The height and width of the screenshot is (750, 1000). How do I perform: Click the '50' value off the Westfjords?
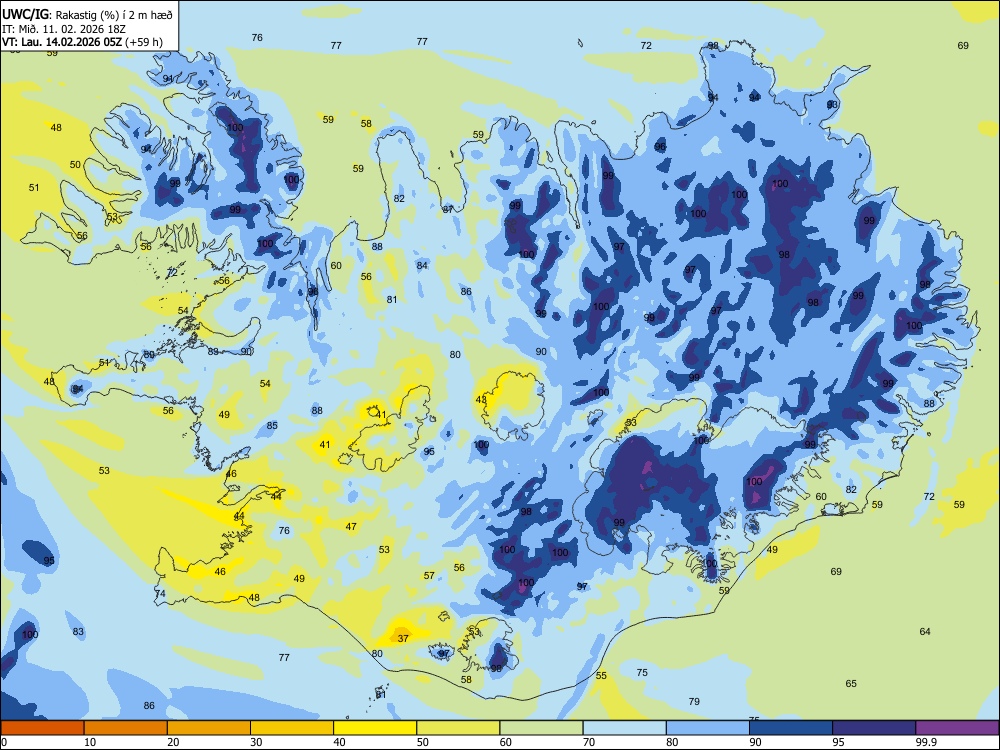coord(75,165)
